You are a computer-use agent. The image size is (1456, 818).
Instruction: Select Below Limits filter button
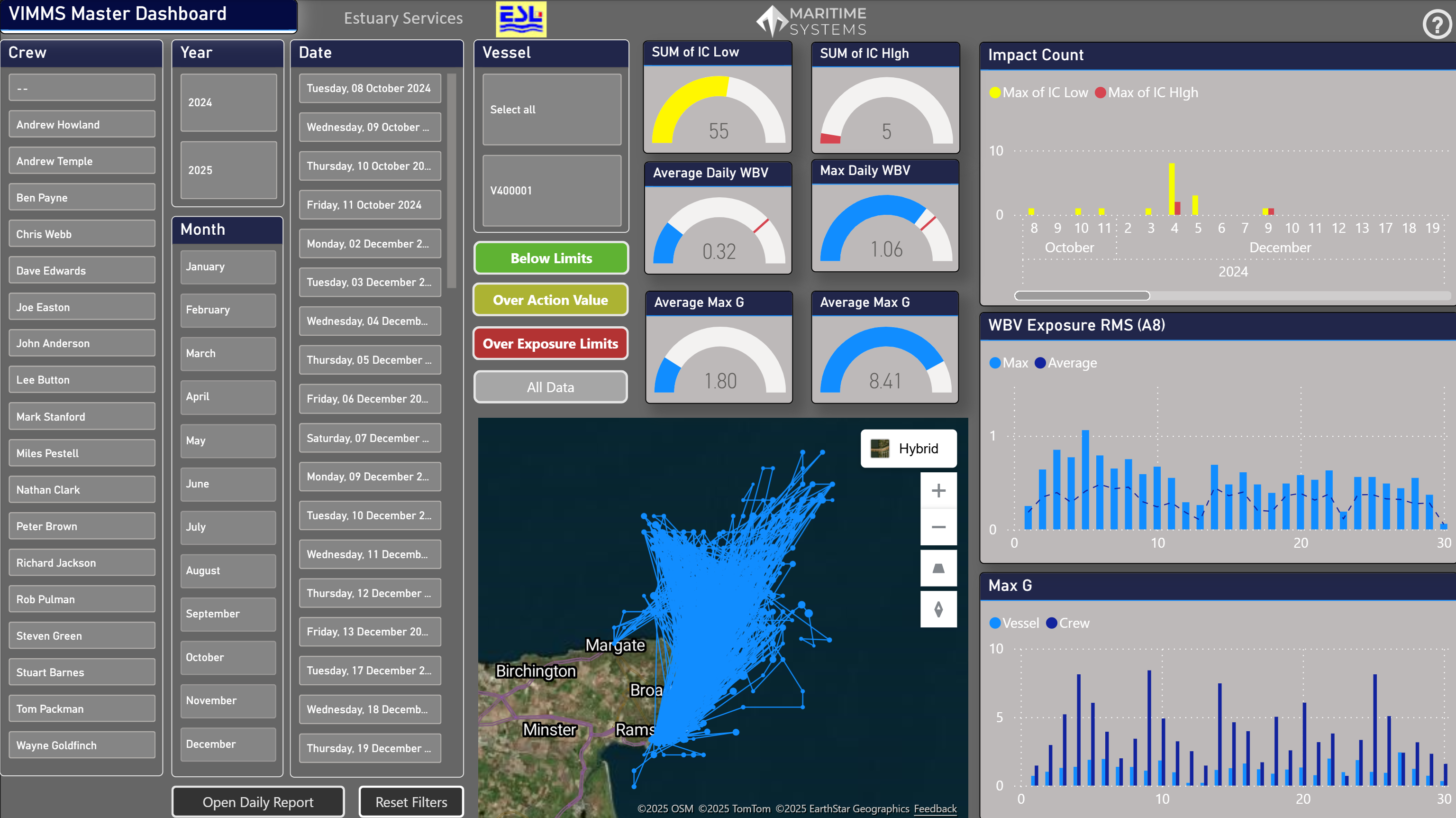tap(551, 258)
